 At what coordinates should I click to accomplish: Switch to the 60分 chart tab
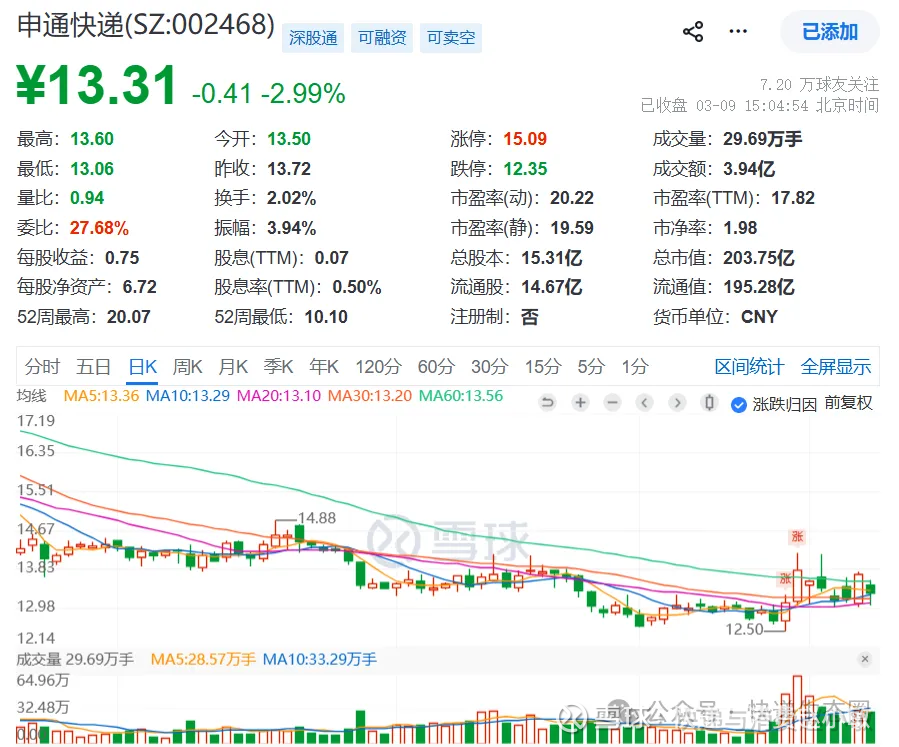[x=436, y=366]
